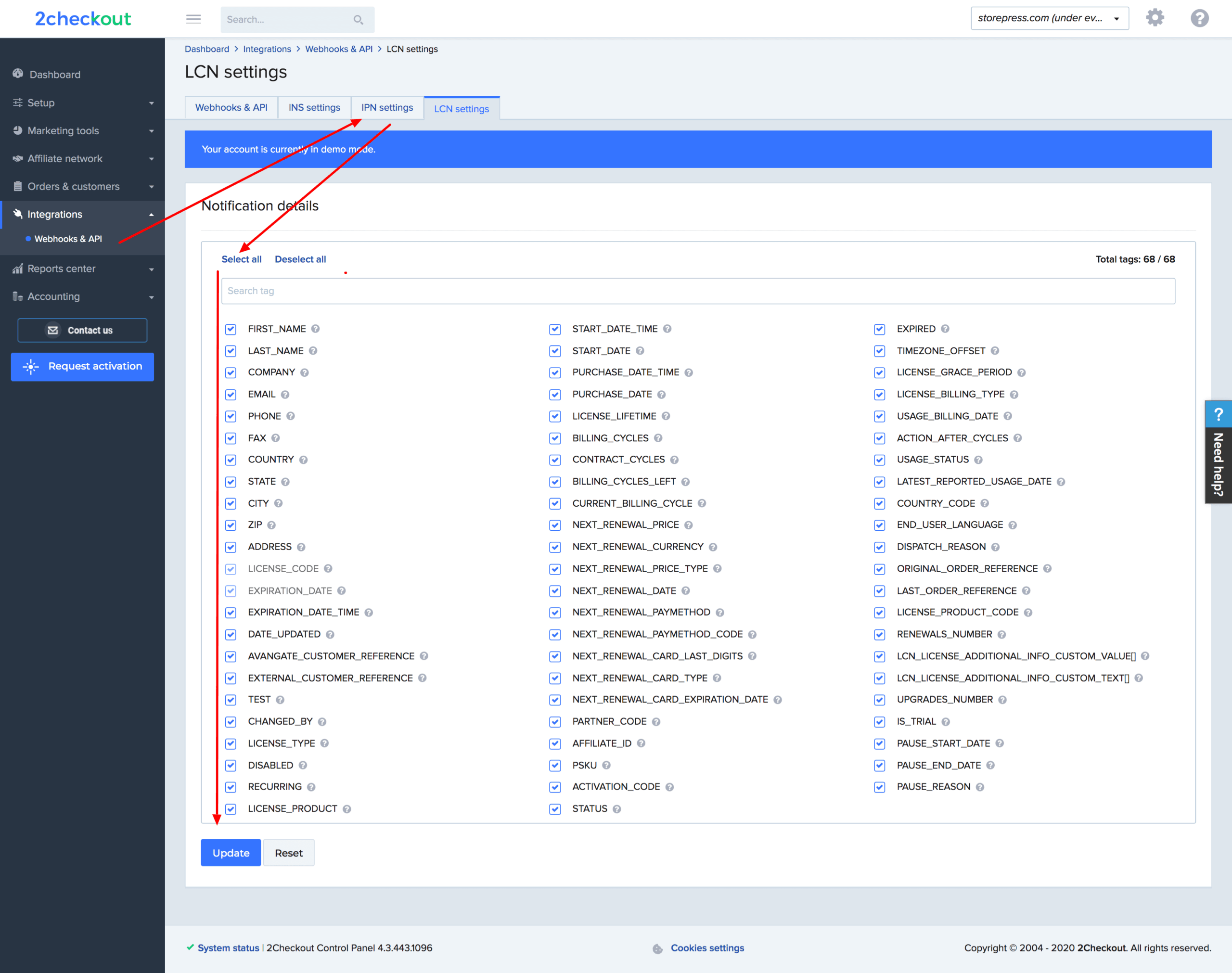Switch to the IPN settings tab
The width and height of the screenshot is (1232, 973).
click(x=387, y=107)
